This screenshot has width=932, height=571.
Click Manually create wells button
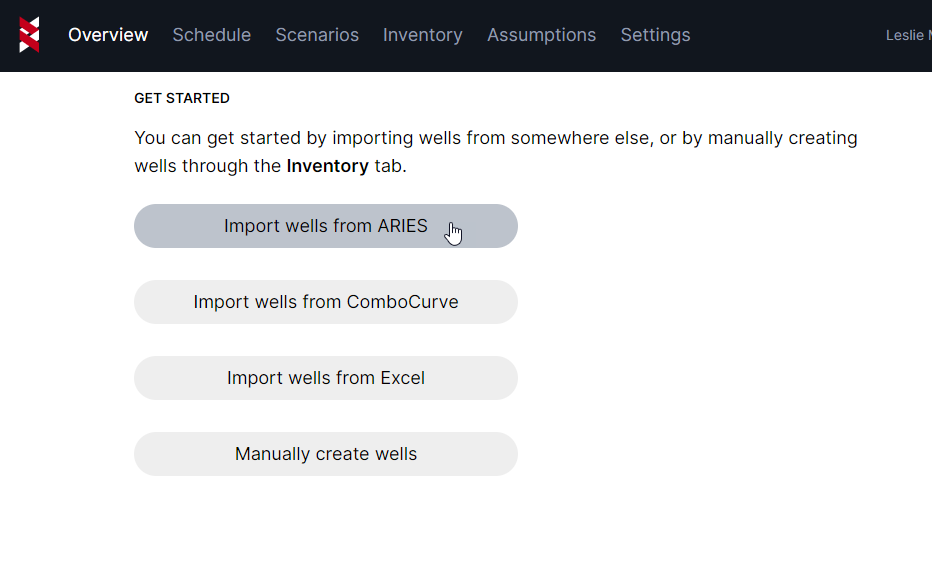326,454
